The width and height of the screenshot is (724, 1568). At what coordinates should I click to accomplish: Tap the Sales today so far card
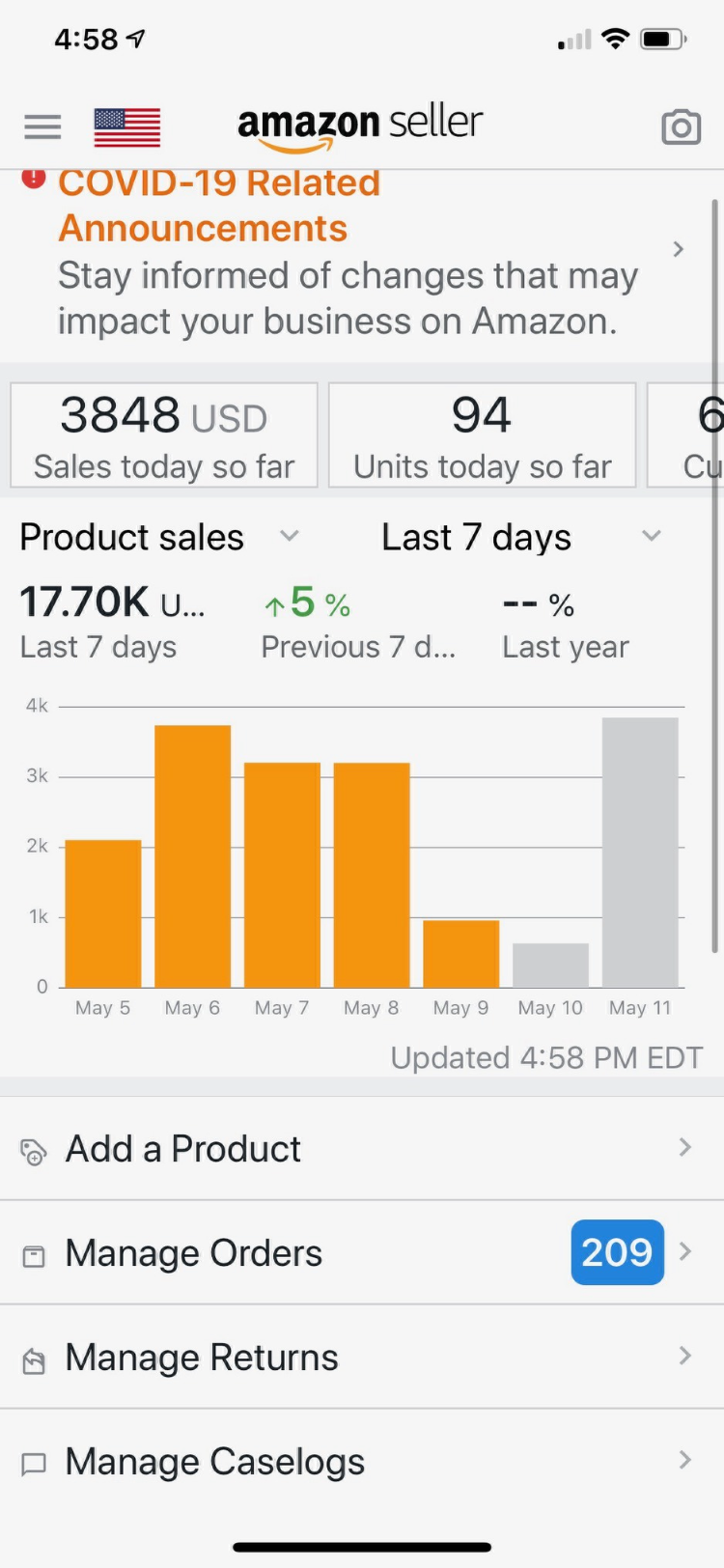[164, 435]
